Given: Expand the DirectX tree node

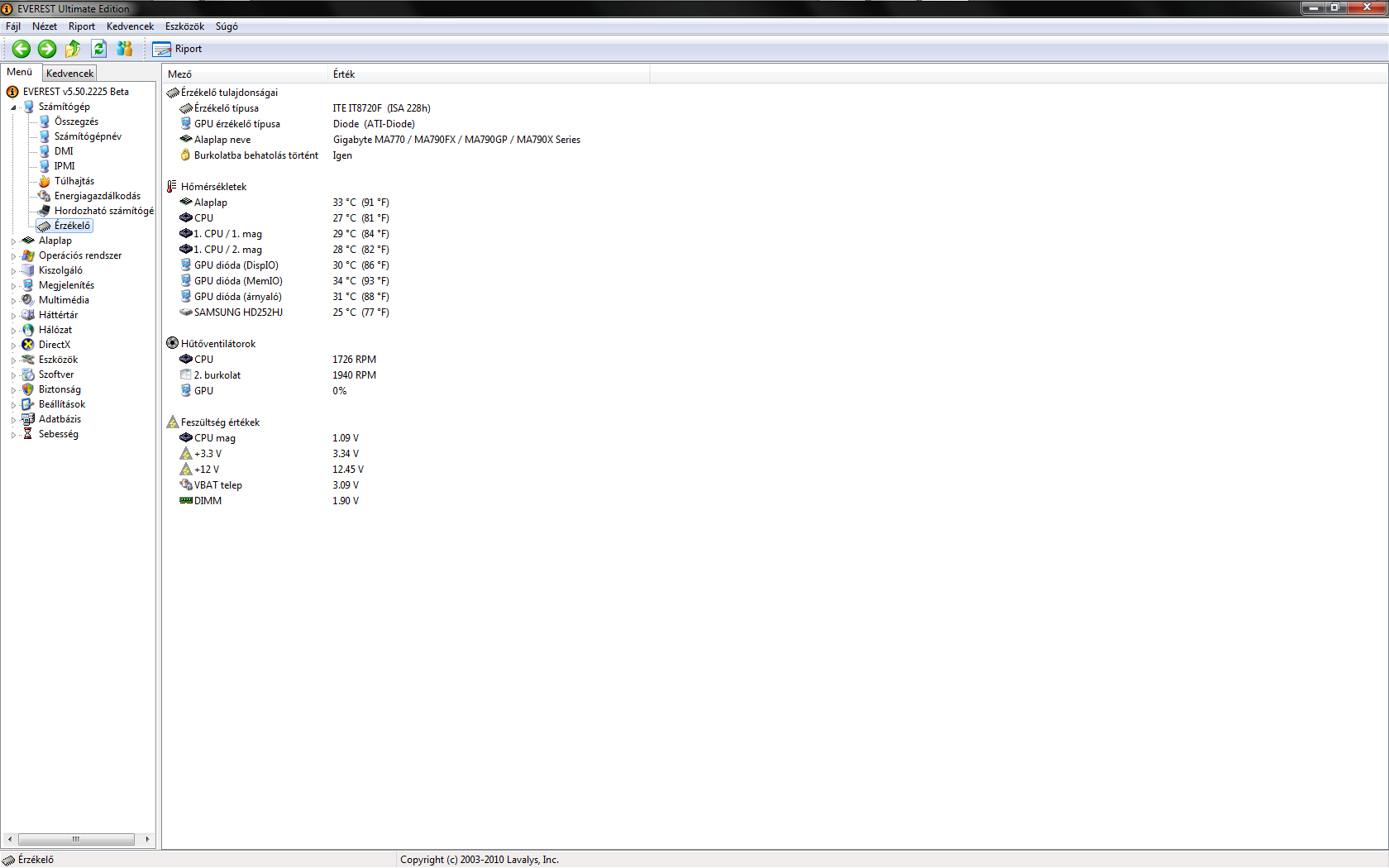Looking at the screenshot, I should 13,346.
